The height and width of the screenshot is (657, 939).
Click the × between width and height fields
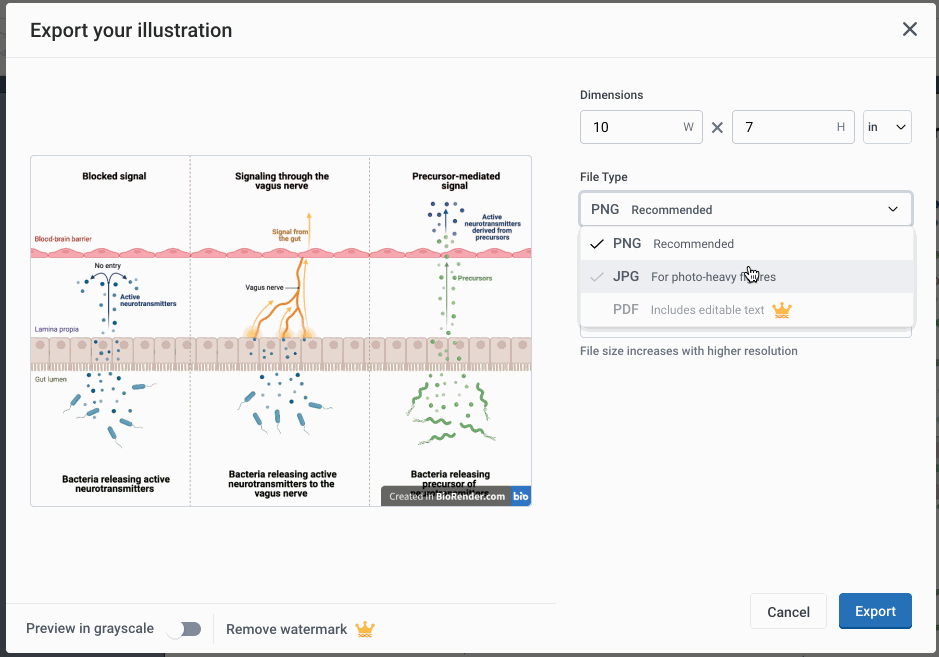717,127
